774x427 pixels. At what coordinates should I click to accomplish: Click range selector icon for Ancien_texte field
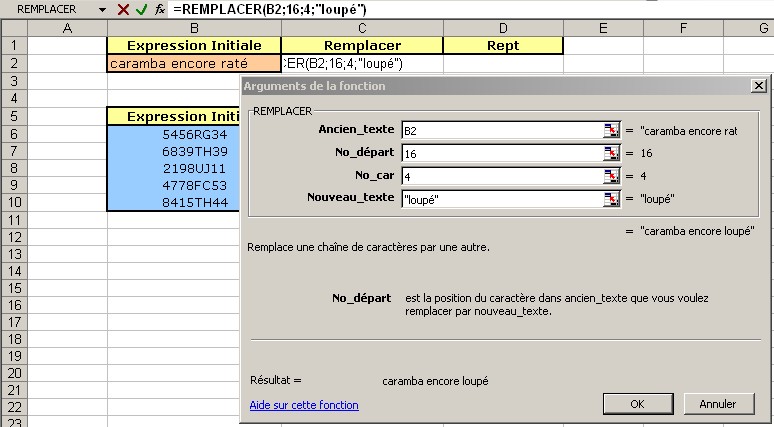611,131
